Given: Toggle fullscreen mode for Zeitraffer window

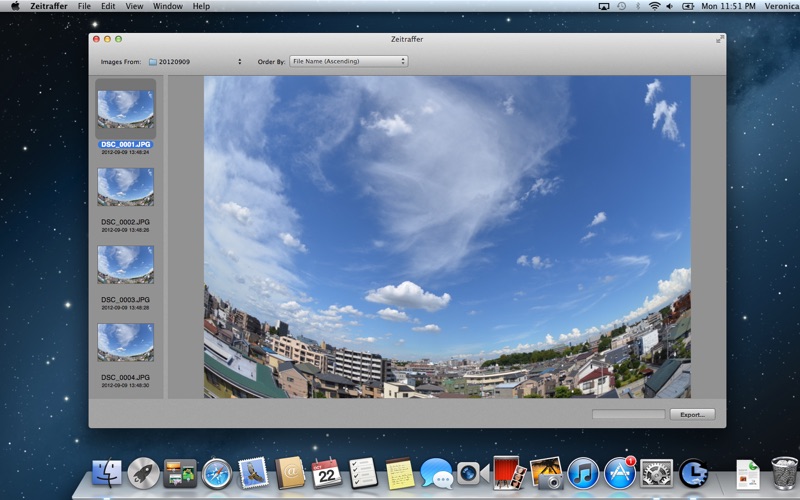Looking at the screenshot, I should (719, 39).
